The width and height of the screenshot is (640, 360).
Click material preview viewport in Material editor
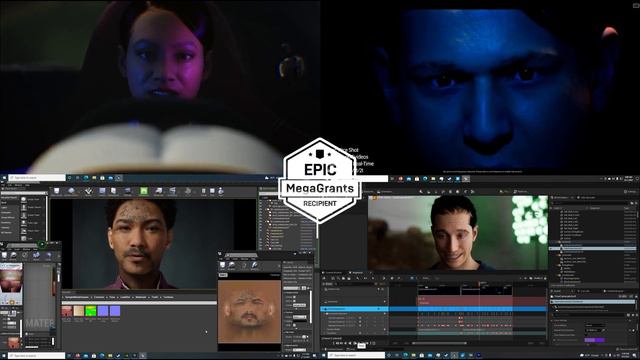point(11,284)
